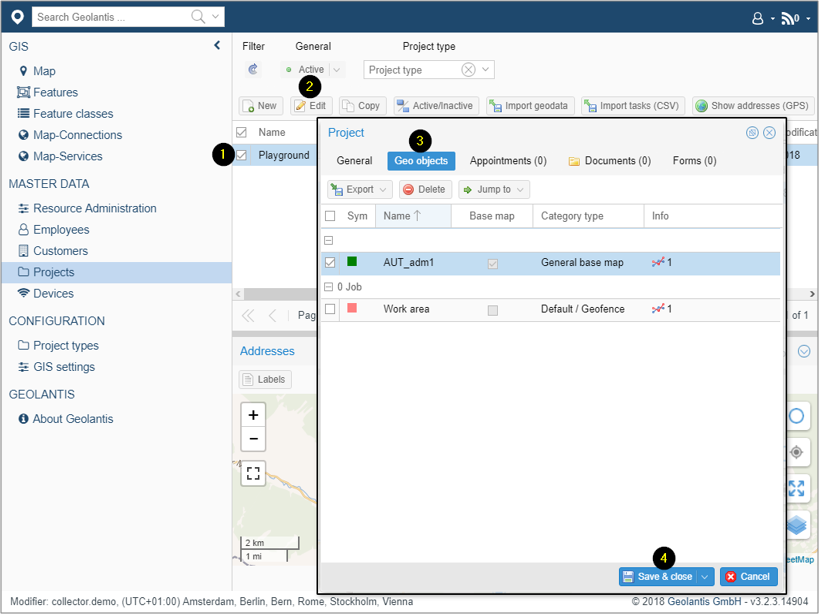
Task: Zoom in on the map
Action: [253, 415]
